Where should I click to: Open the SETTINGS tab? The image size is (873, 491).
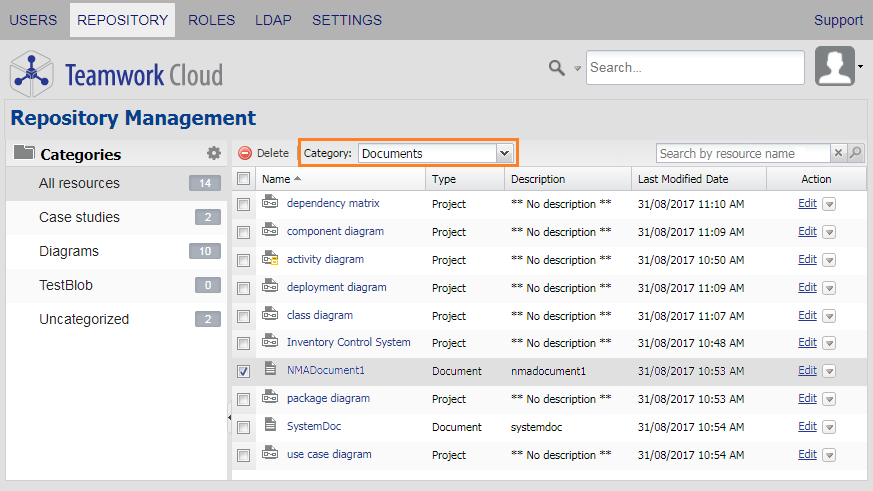pyautogui.click(x=346, y=20)
